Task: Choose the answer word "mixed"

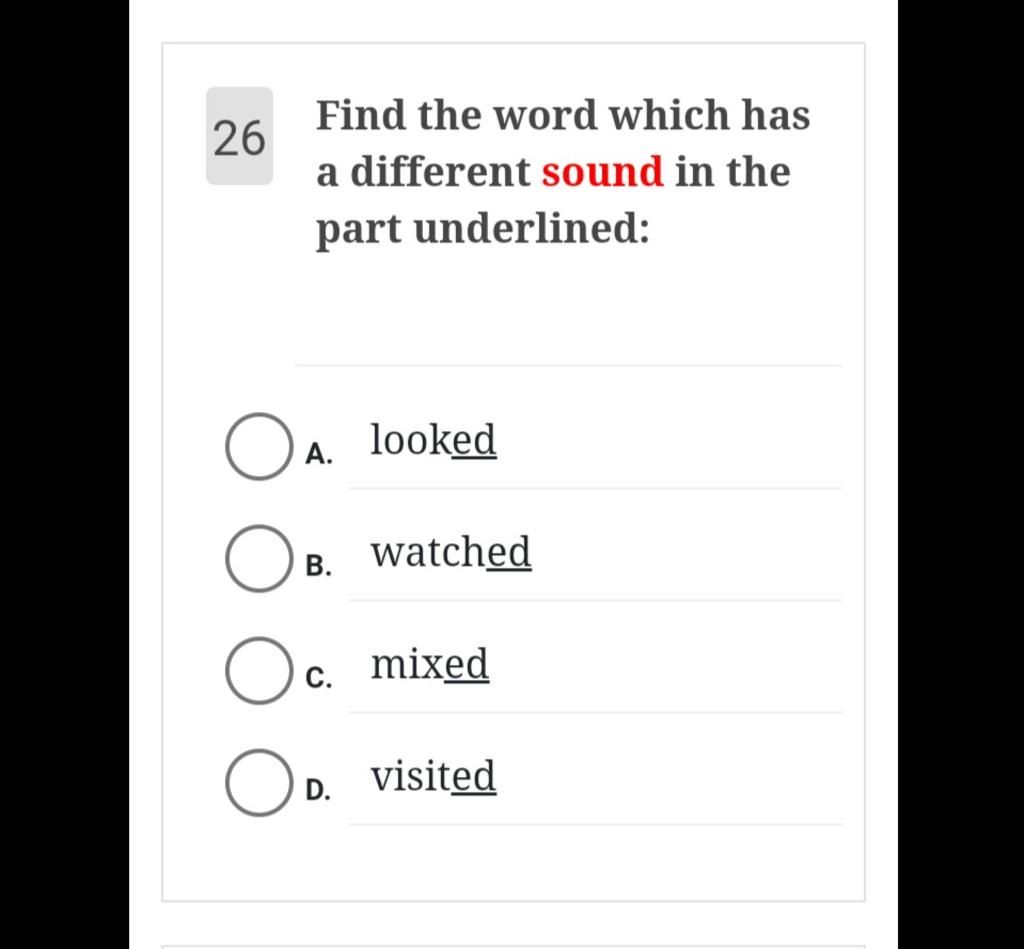Action: point(430,664)
